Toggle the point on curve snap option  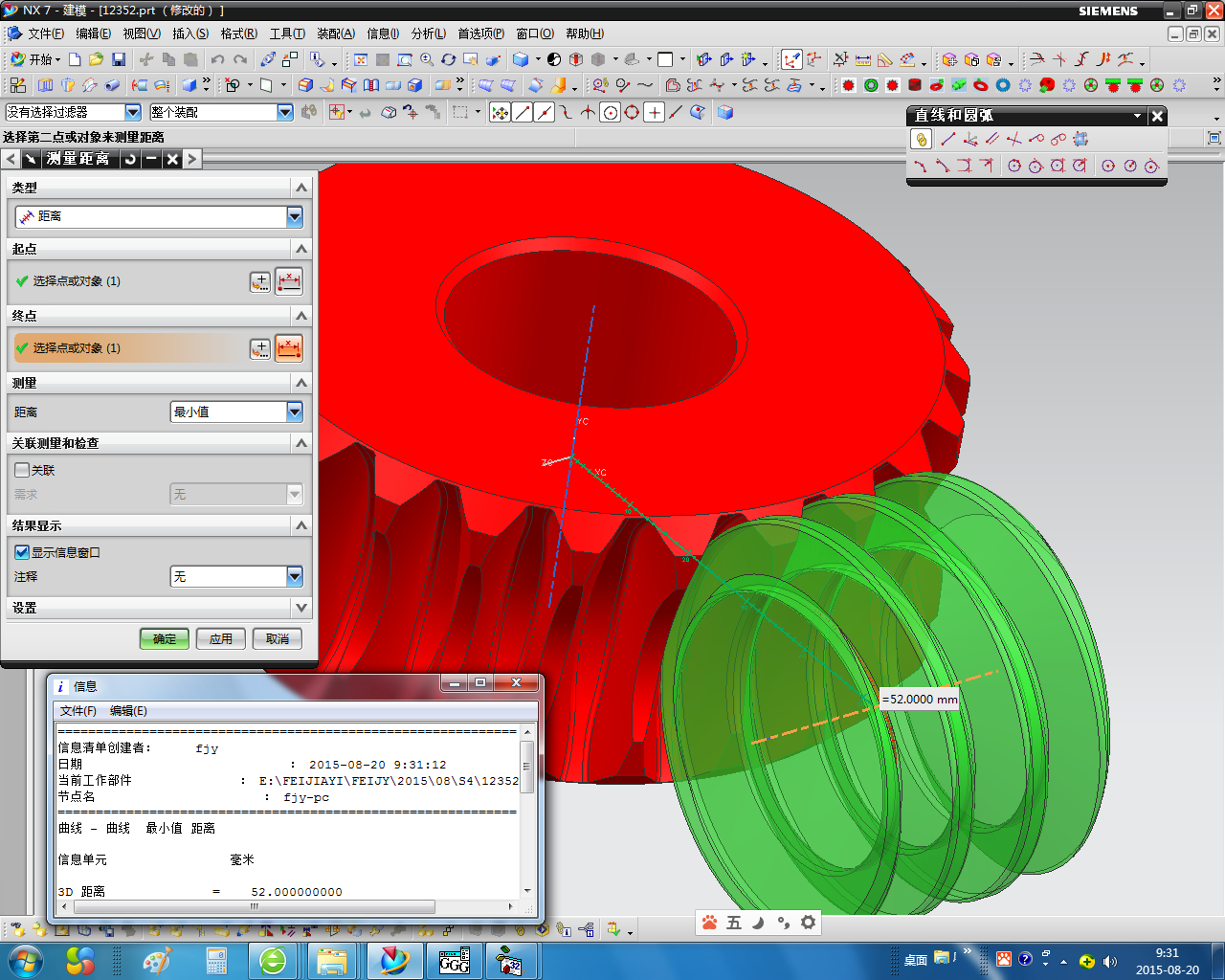677,112
